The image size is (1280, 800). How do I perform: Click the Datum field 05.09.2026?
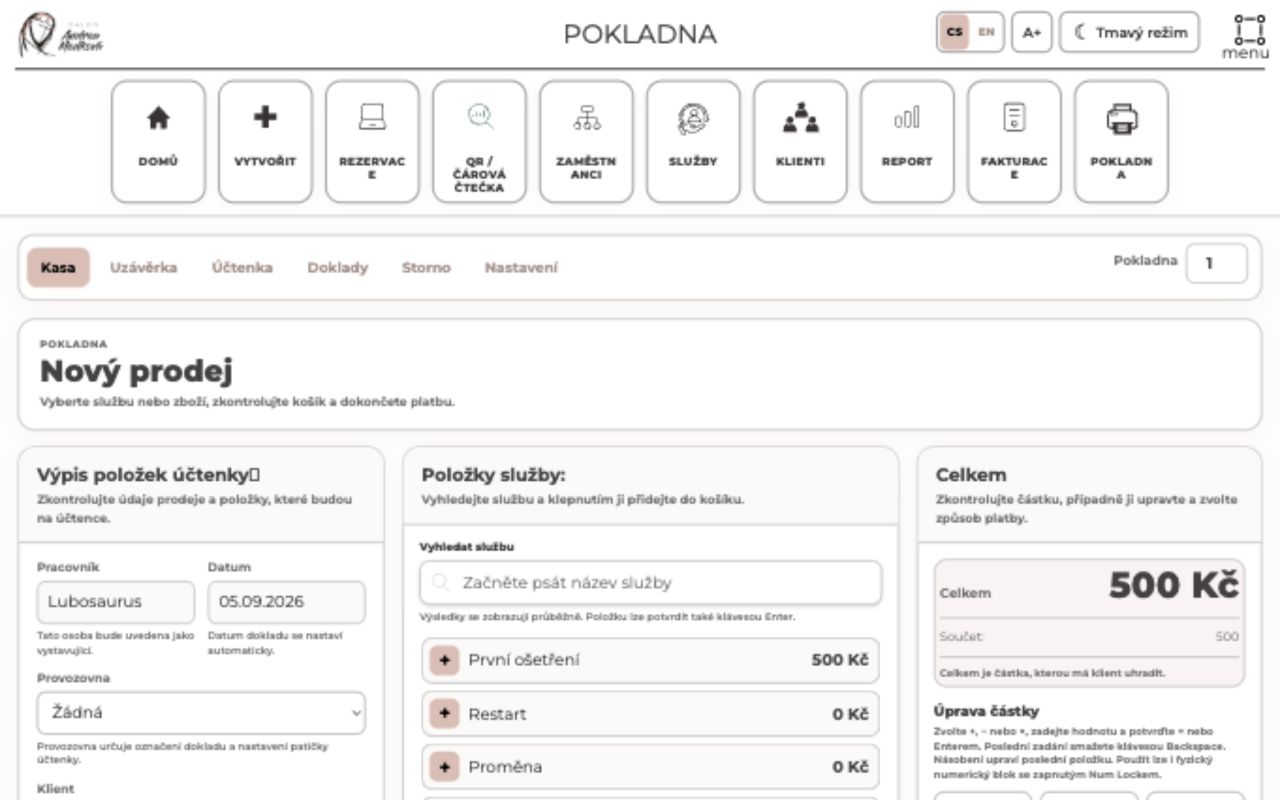pyautogui.click(x=287, y=602)
